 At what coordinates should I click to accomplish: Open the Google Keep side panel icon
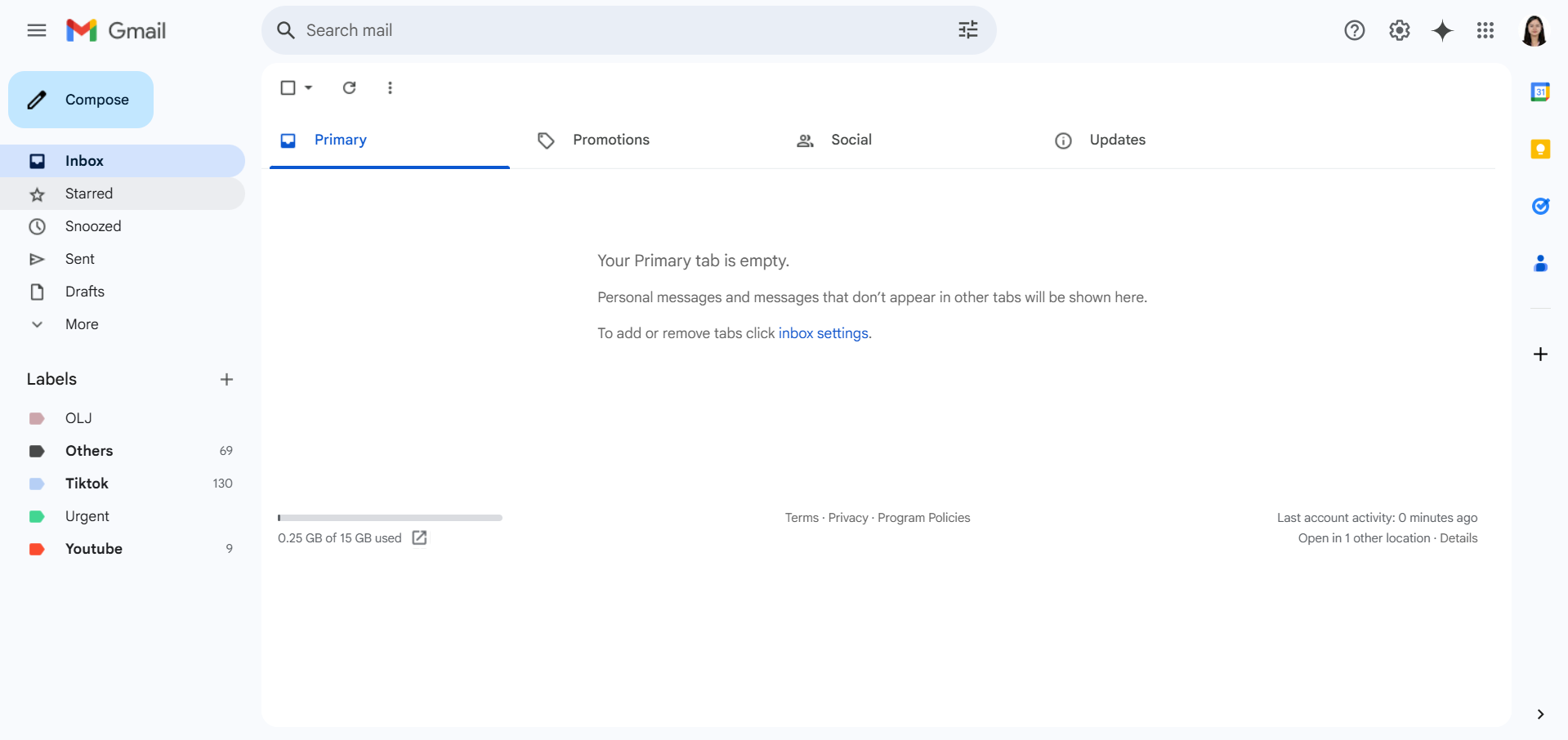(x=1540, y=149)
